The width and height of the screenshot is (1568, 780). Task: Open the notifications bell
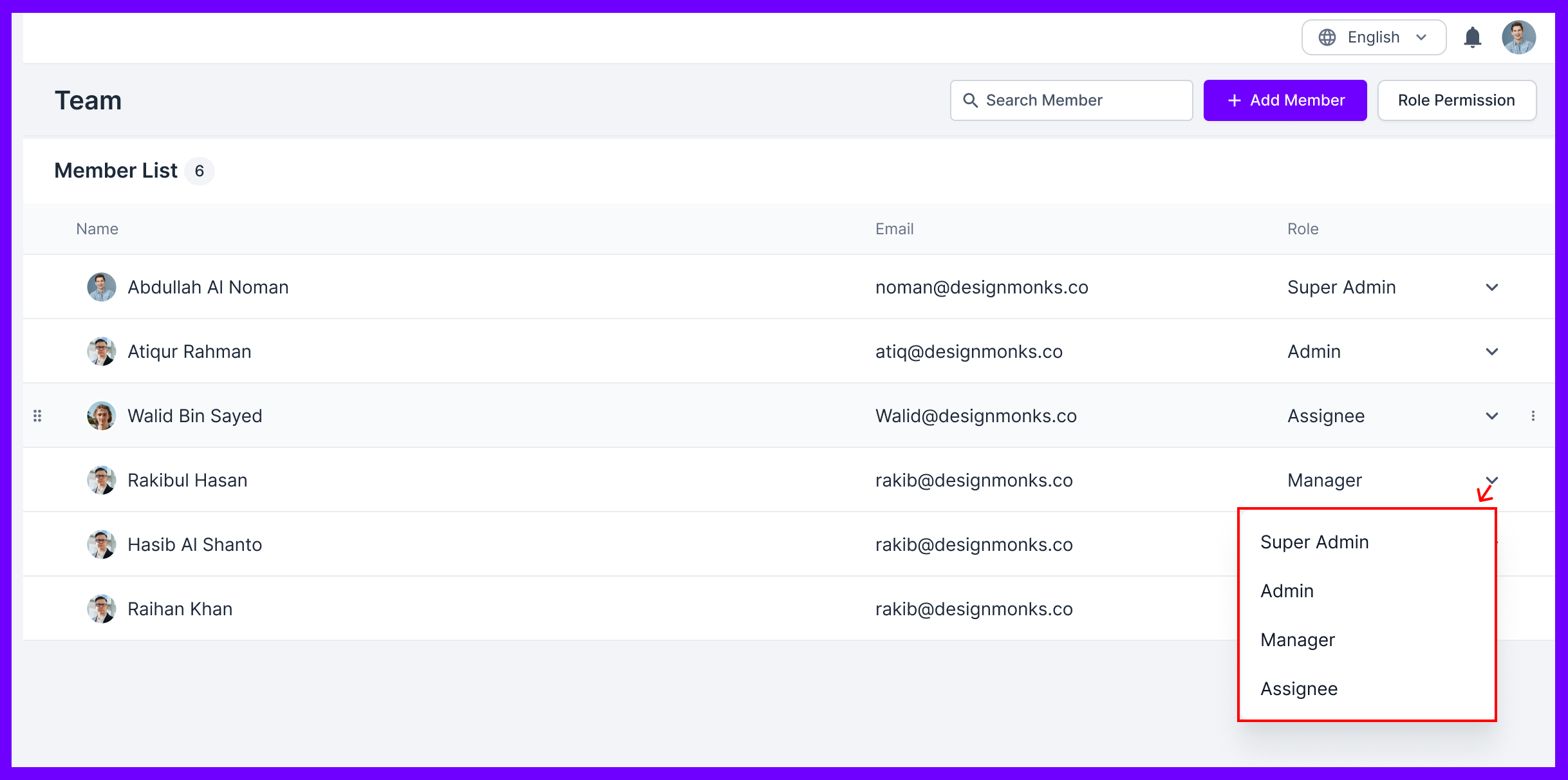click(1472, 37)
